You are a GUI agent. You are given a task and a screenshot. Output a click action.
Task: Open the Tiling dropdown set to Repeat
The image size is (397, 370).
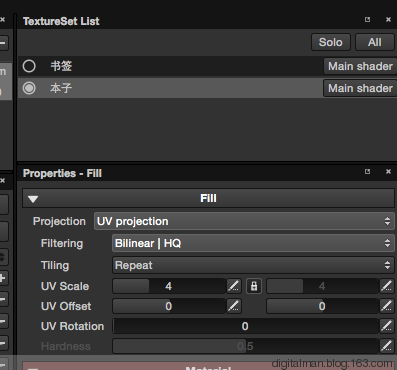[x=253, y=265]
